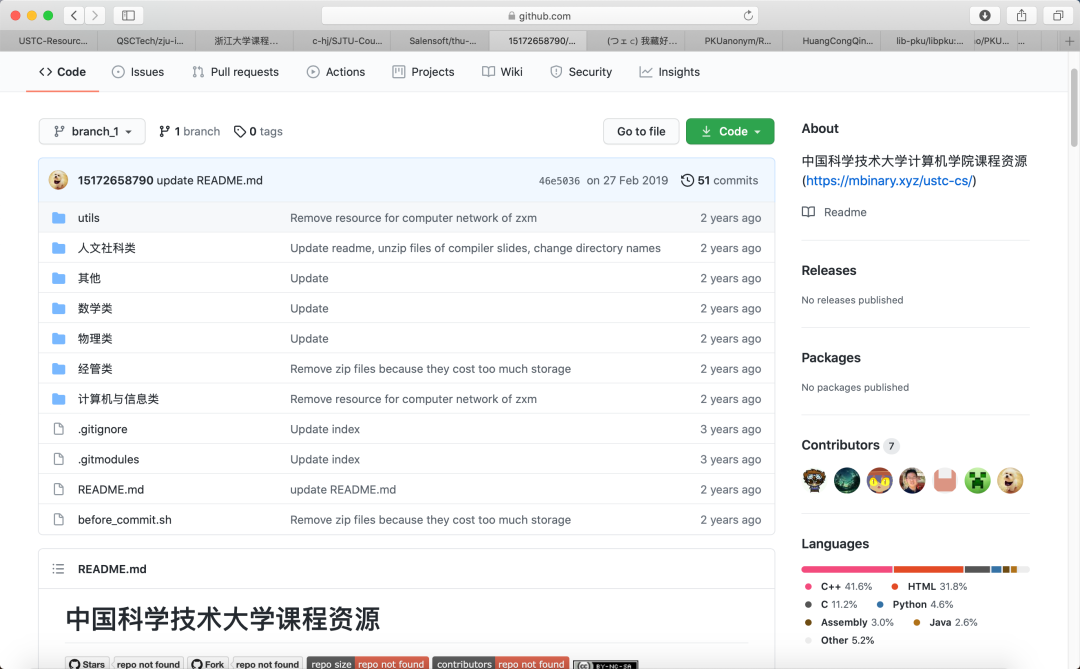Image resolution: width=1080 pixels, height=669 pixels.
Task: Open the Projects tab
Action: [x=424, y=72]
